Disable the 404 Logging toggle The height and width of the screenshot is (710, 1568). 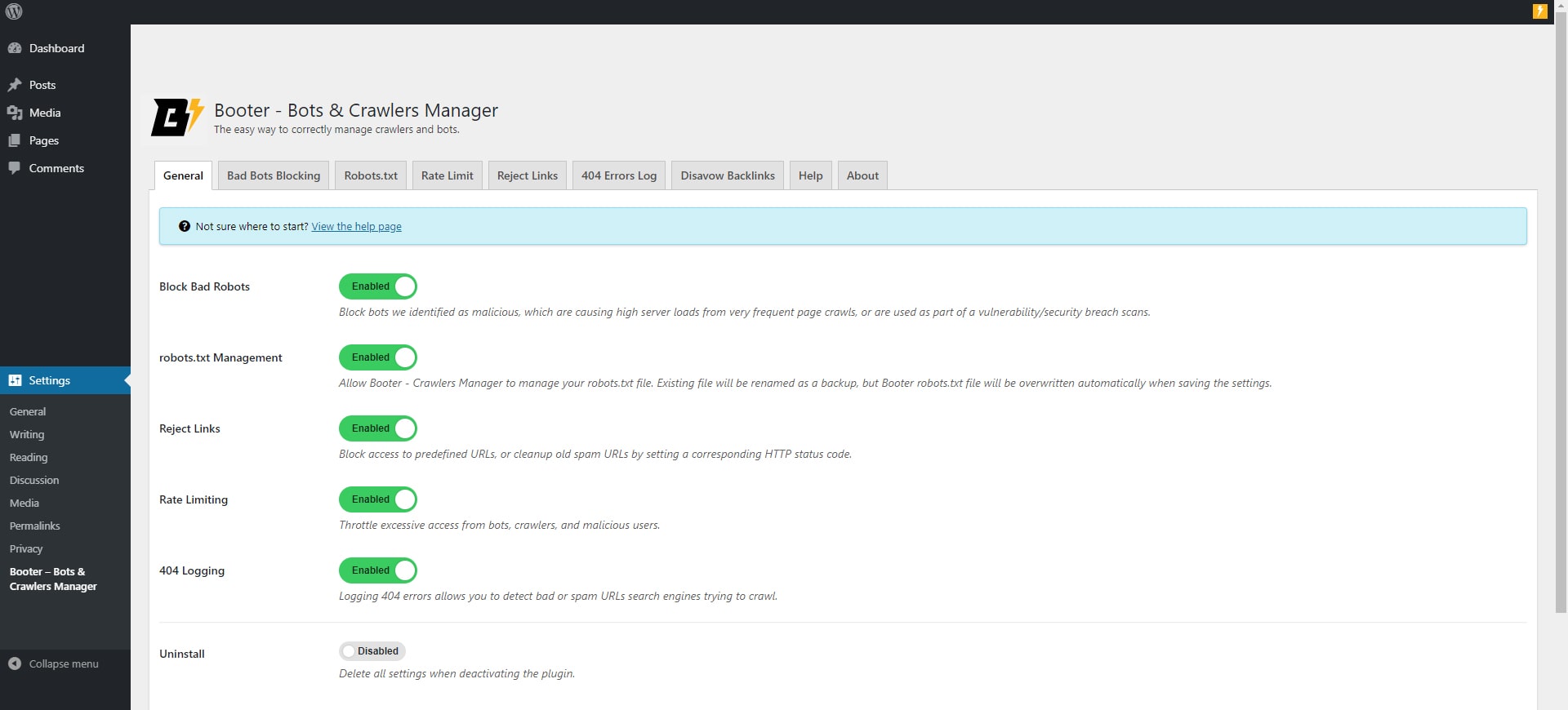coord(378,570)
